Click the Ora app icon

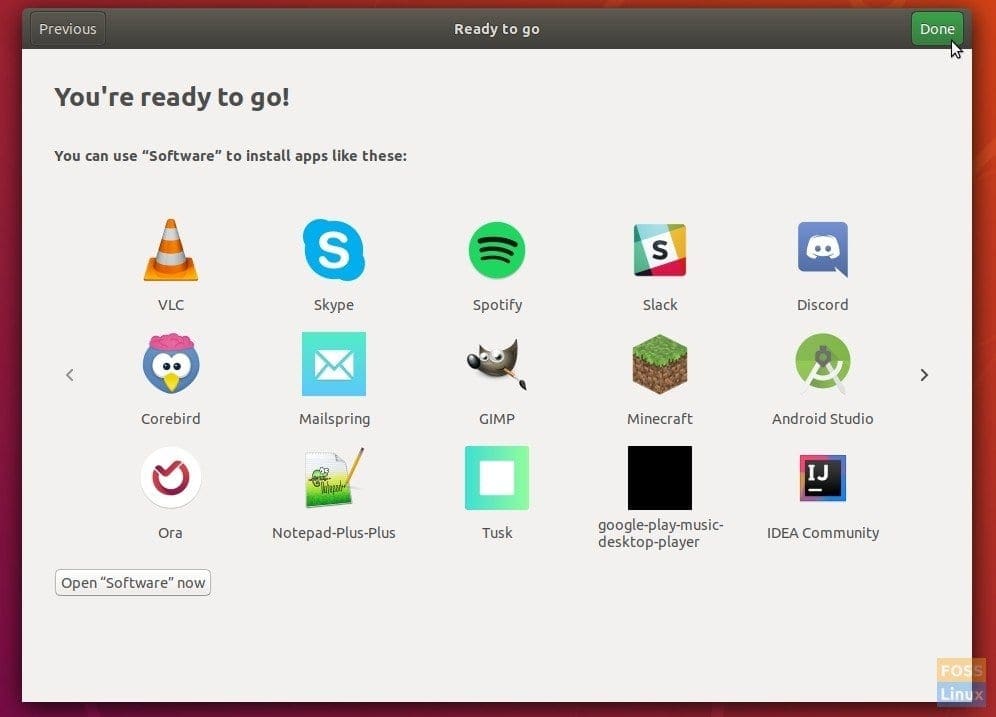pos(170,478)
